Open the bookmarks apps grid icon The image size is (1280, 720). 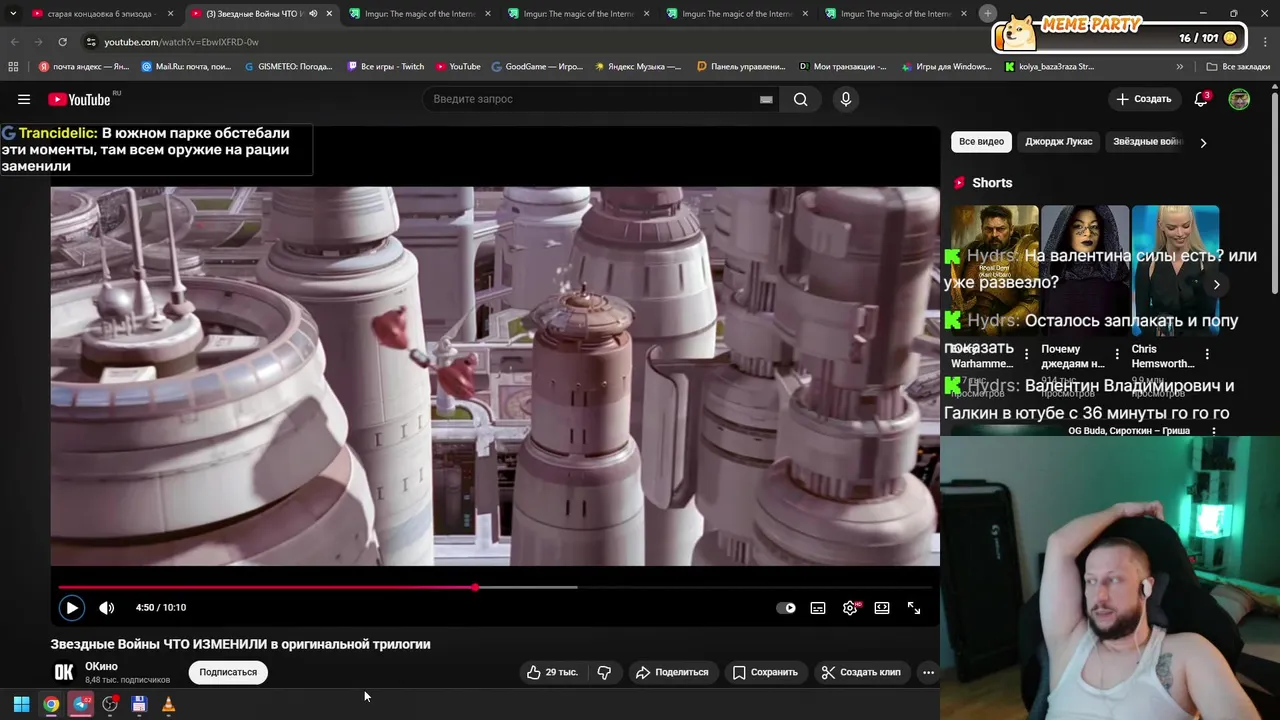[13, 67]
